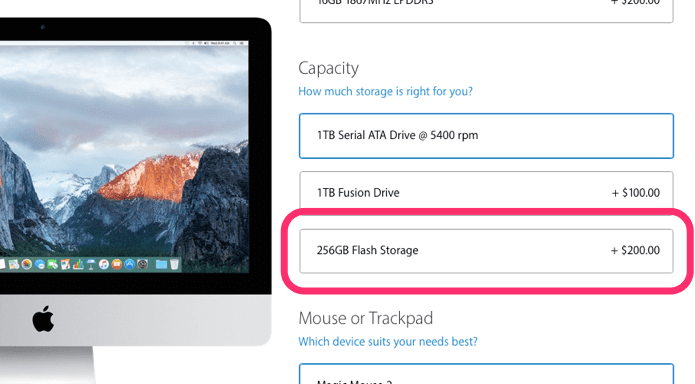Open the blue App Store dock icon
The height and width of the screenshot is (384, 695).
tap(129, 264)
